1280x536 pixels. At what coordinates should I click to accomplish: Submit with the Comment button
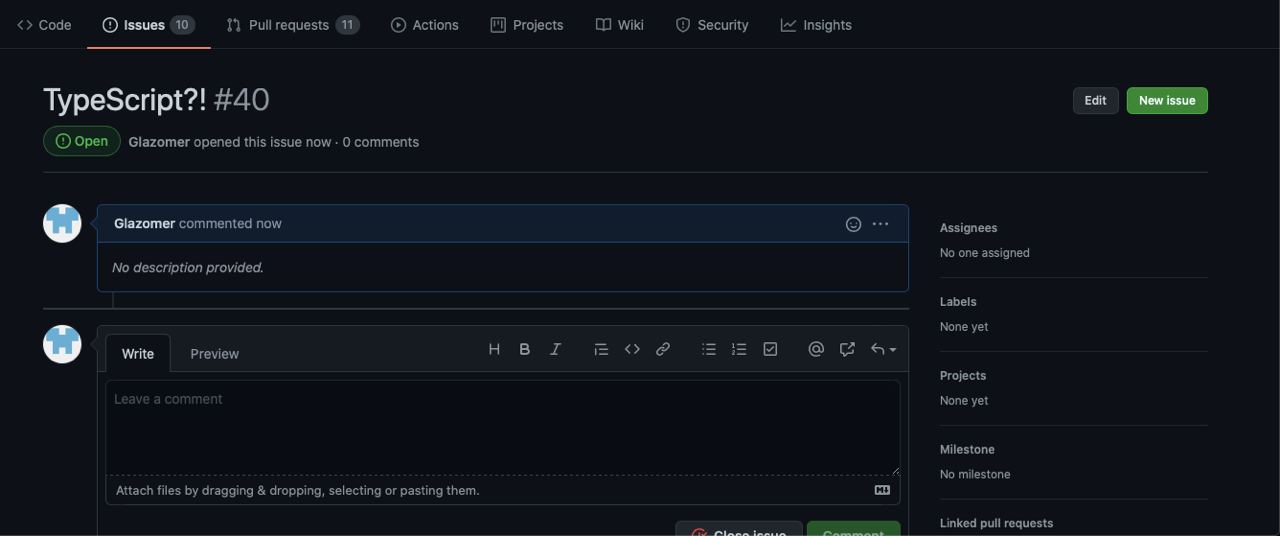853,529
